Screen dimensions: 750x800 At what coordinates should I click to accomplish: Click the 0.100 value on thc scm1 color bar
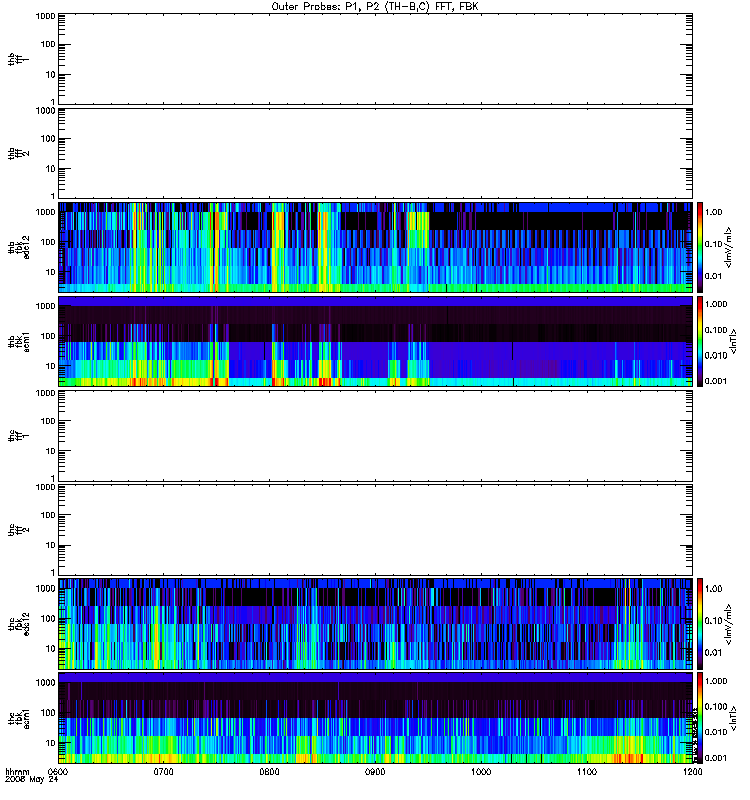(716, 707)
